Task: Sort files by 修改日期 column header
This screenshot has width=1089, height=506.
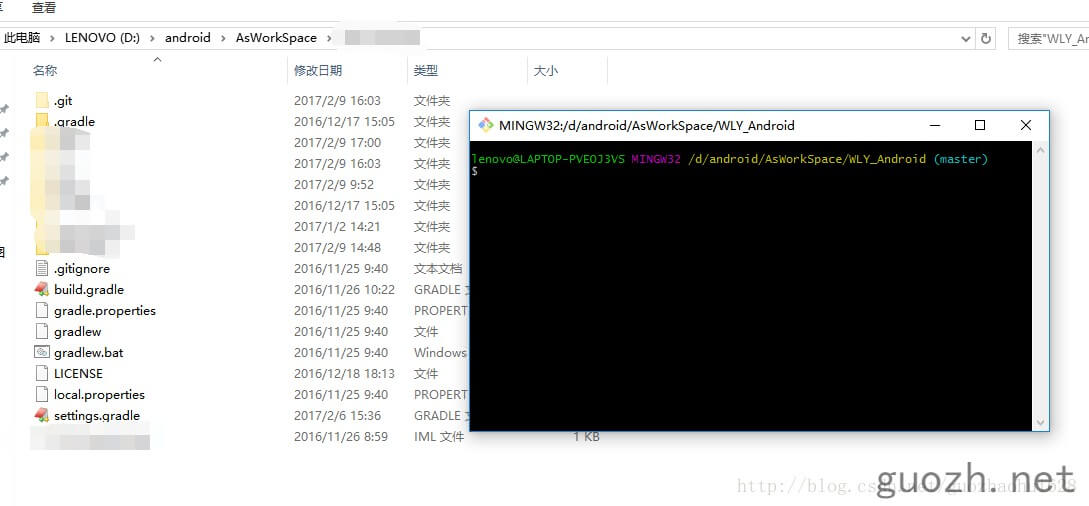Action: click(x=318, y=71)
